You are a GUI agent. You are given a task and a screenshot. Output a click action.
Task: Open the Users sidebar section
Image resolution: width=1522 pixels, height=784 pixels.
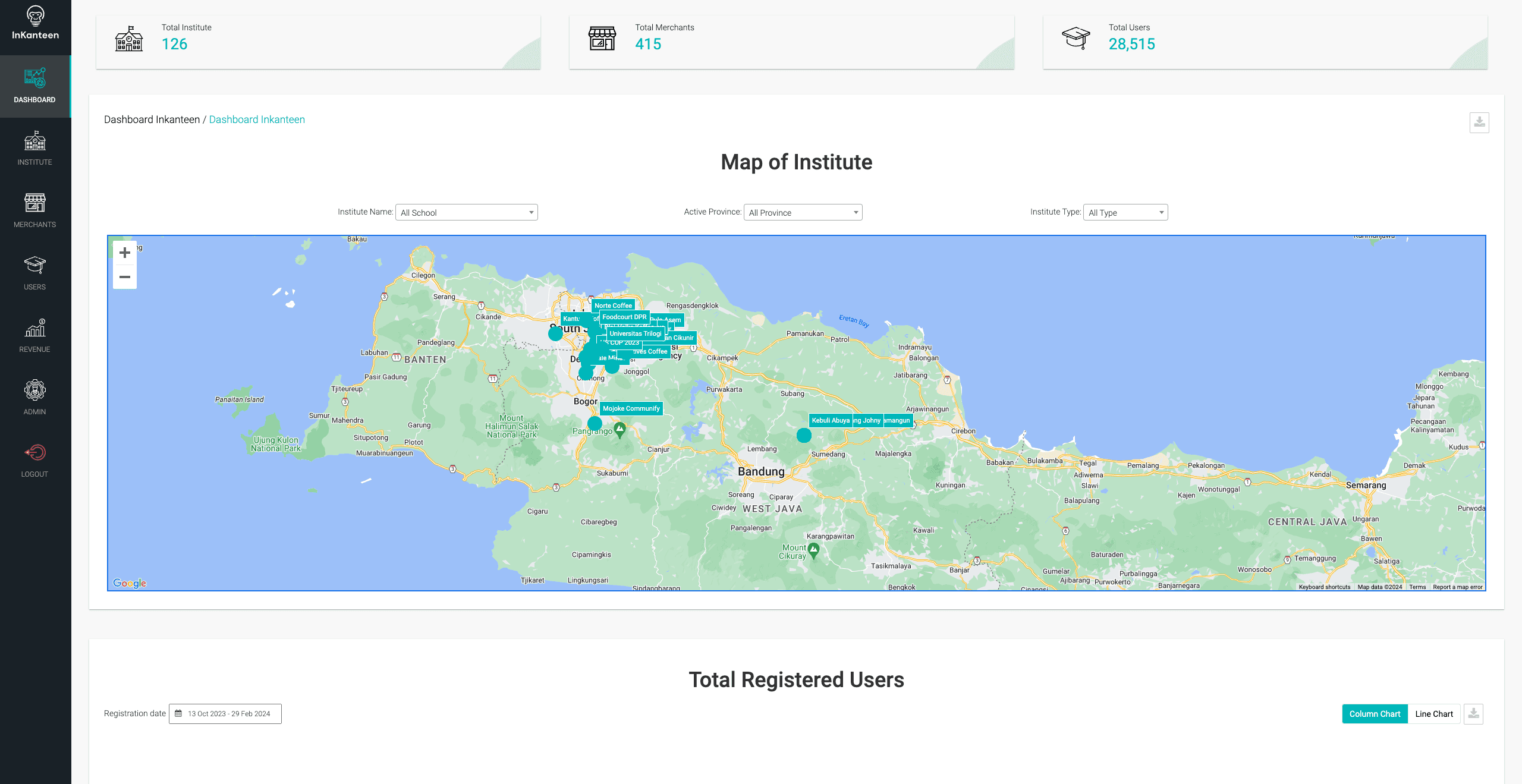pyautogui.click(x=35, y=273)
